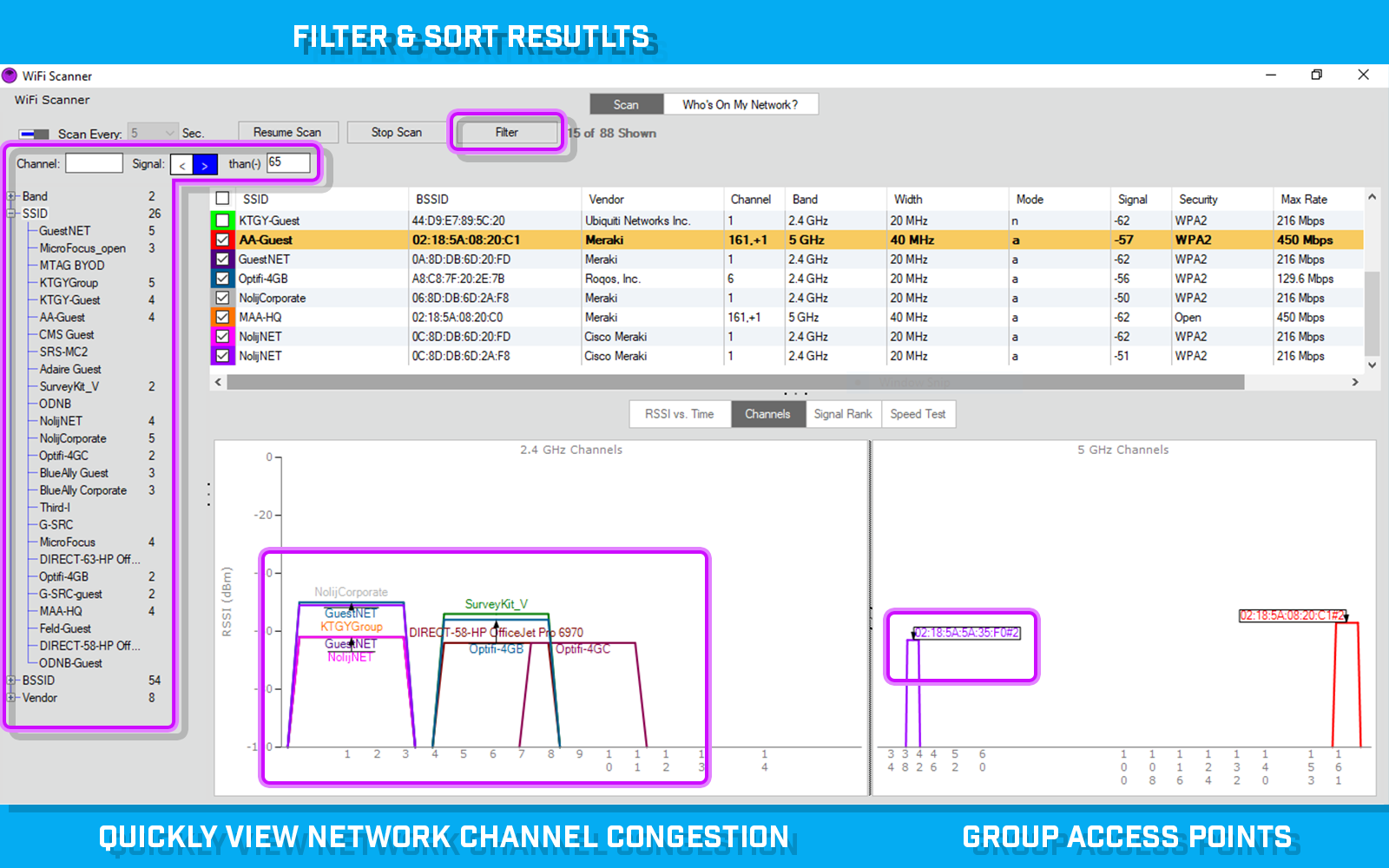Screen dimensions: 1389x868
Task: Open Who's On My Network tab
Action: coord(741,104)
